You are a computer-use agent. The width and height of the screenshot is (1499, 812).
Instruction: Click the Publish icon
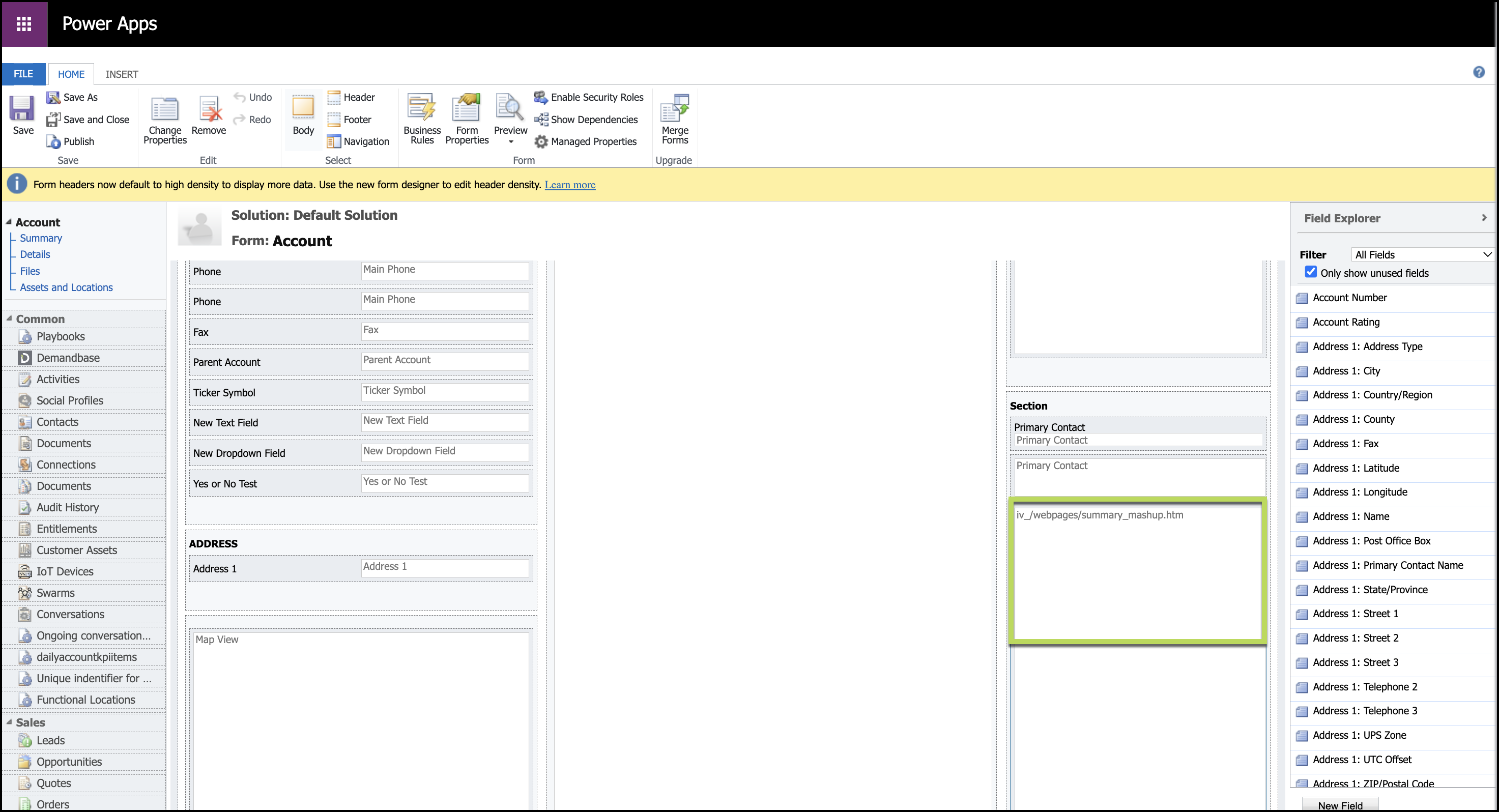tap(54, 141)
